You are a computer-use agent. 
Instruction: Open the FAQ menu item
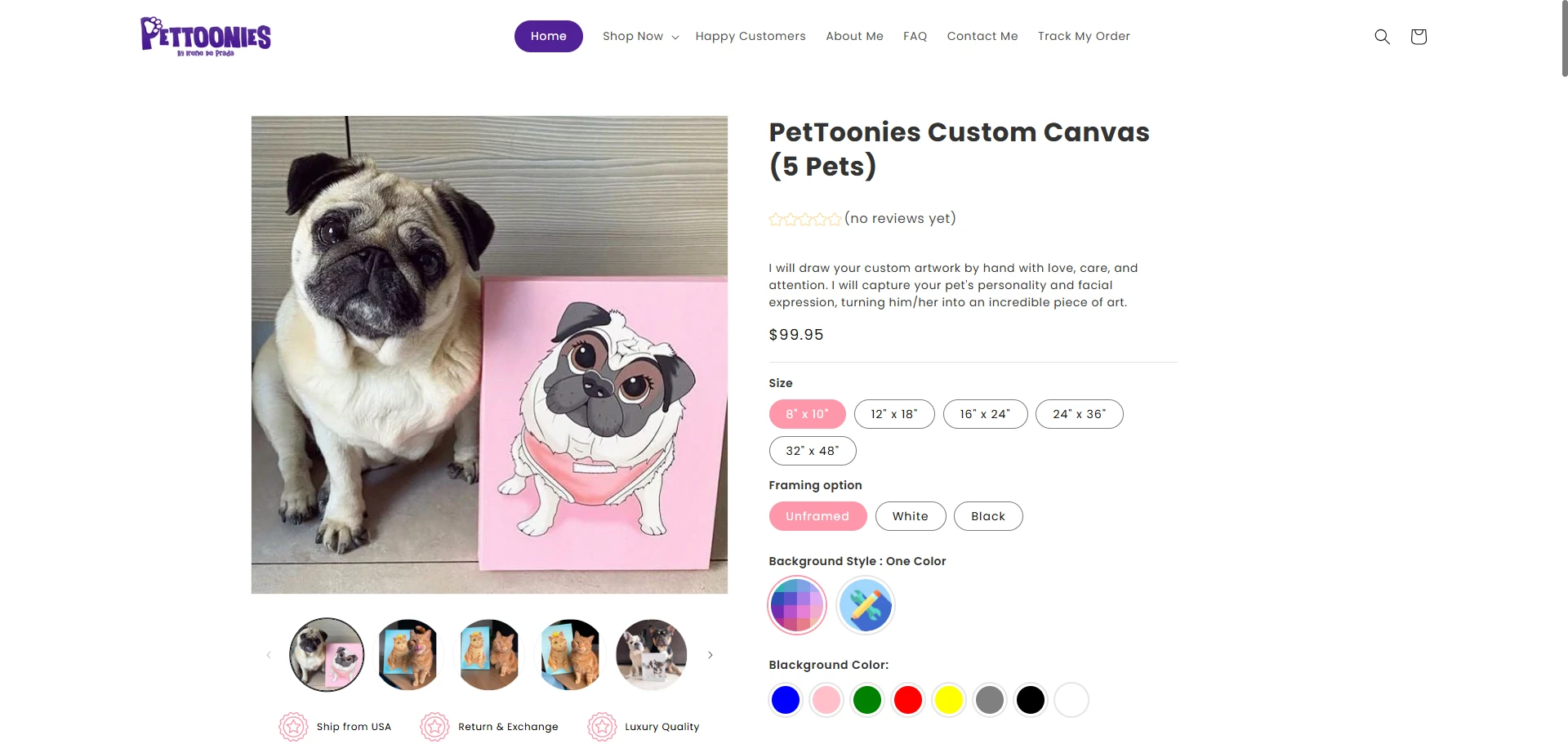(x=915, y=36)
